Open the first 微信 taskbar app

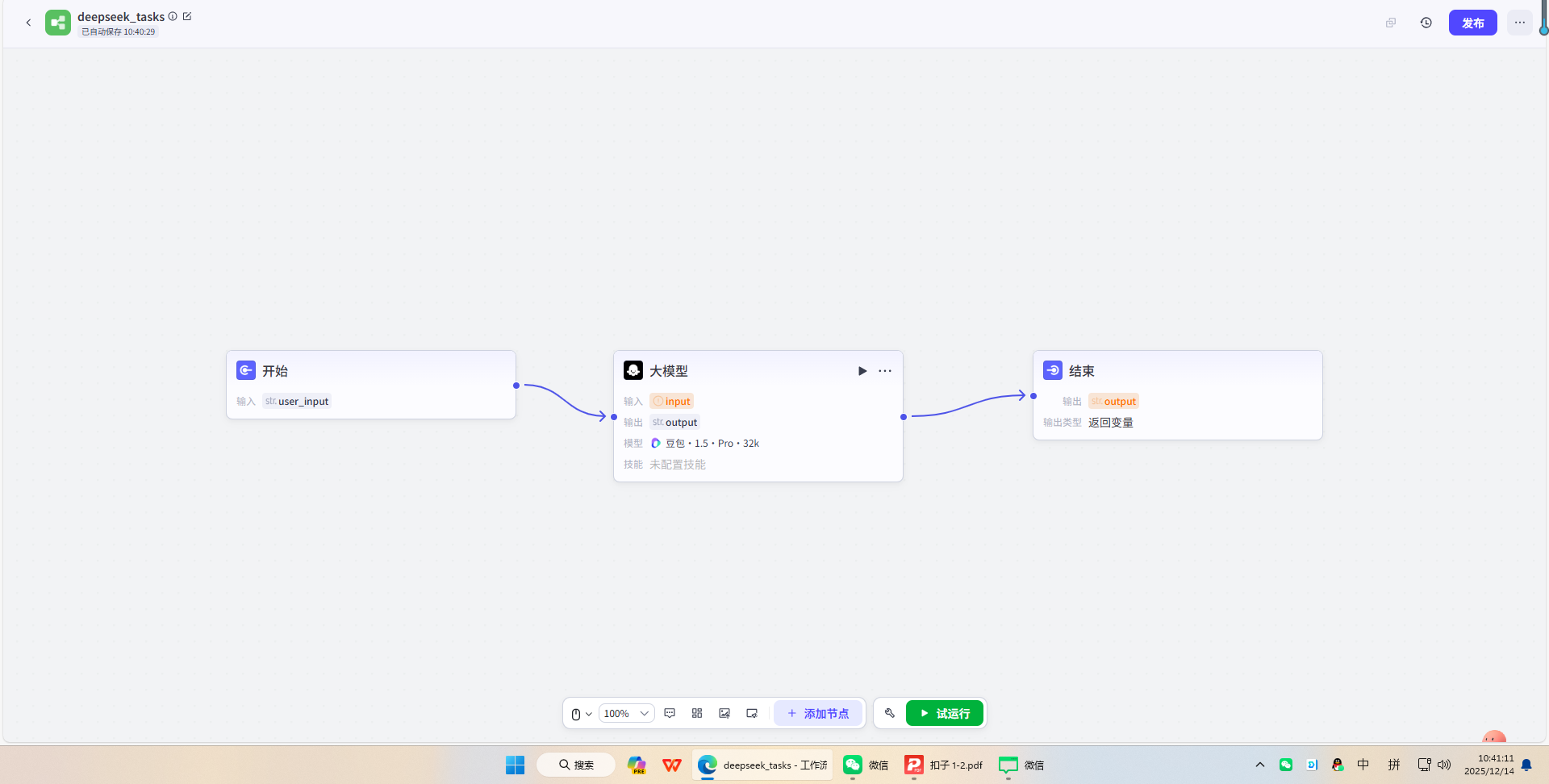tap(866, 765)
